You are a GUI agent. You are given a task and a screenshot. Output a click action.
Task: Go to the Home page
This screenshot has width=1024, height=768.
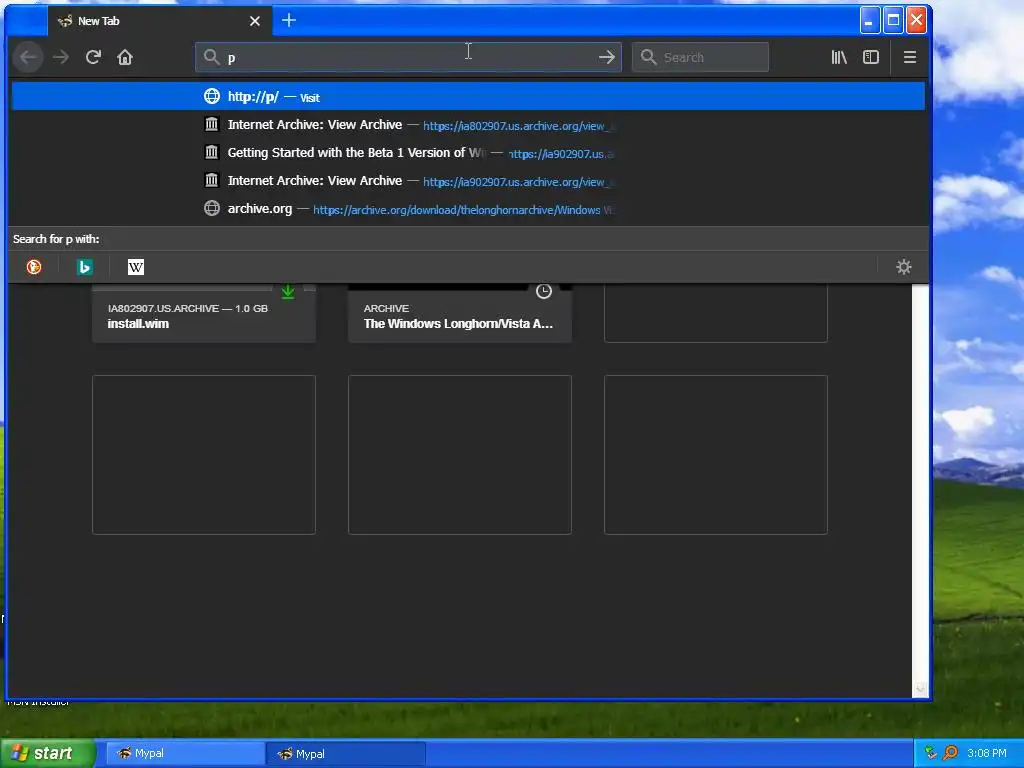point(125,57)
